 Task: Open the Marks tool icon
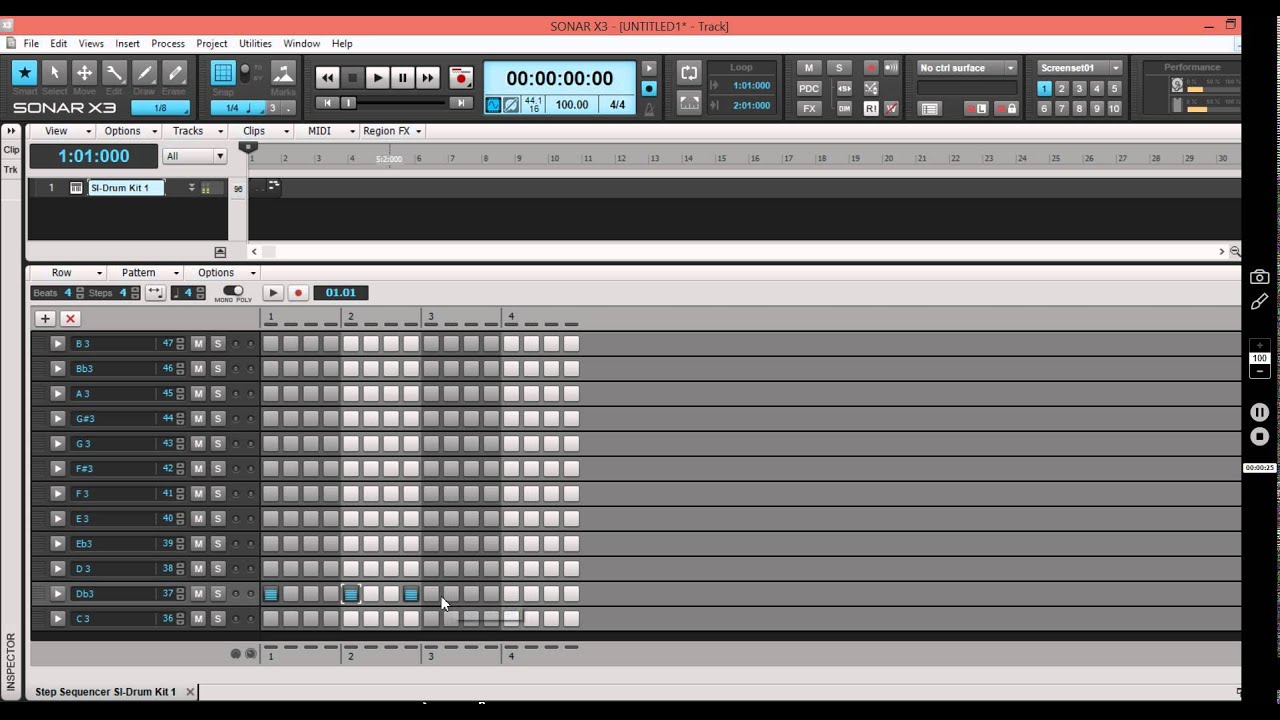(283, 74)
